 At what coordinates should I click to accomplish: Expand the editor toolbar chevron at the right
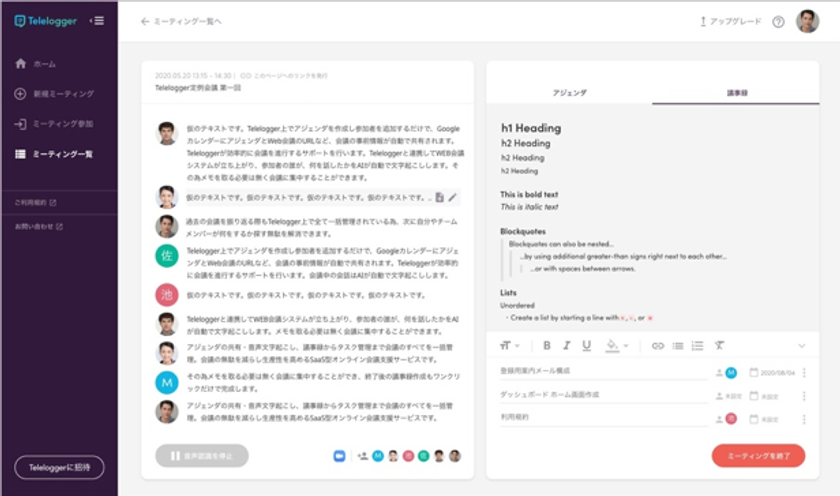point(802,346)
